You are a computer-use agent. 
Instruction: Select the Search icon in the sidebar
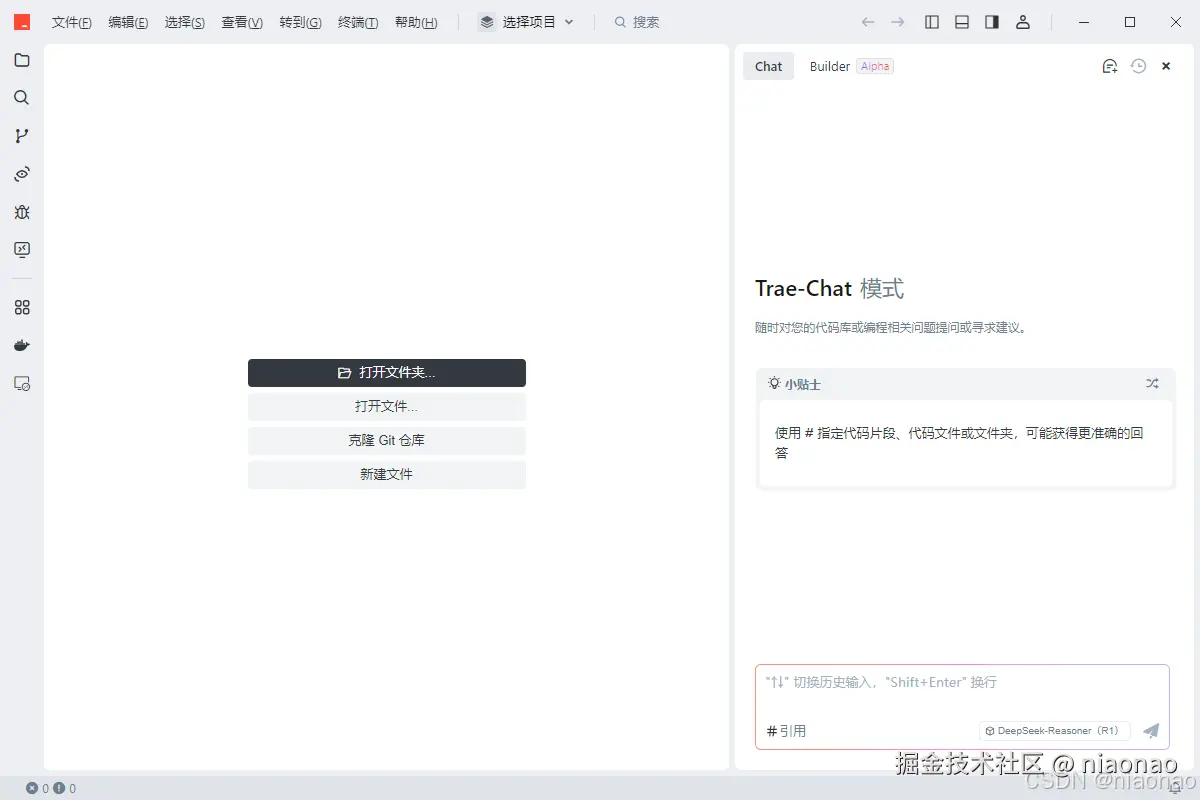pyautogui.click(x=22, y=97)
